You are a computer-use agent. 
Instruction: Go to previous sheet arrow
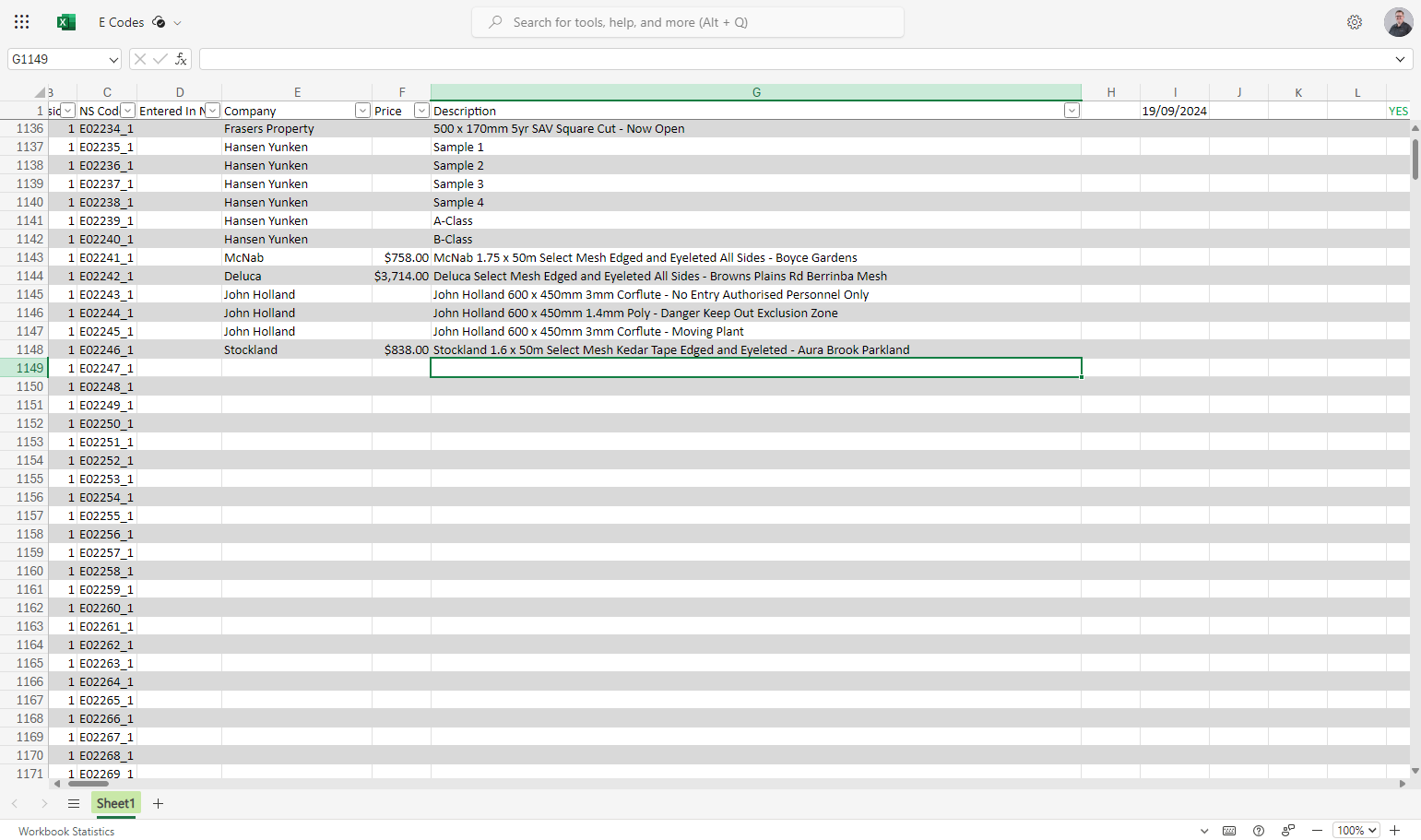[x=15, y=804]
